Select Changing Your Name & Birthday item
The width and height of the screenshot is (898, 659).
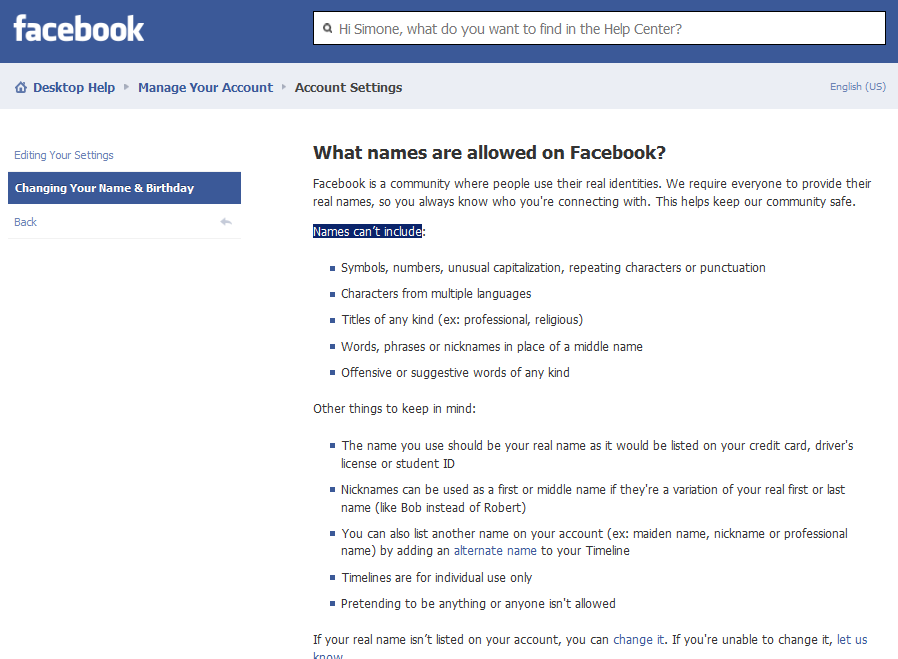click(x=105, y=188)
